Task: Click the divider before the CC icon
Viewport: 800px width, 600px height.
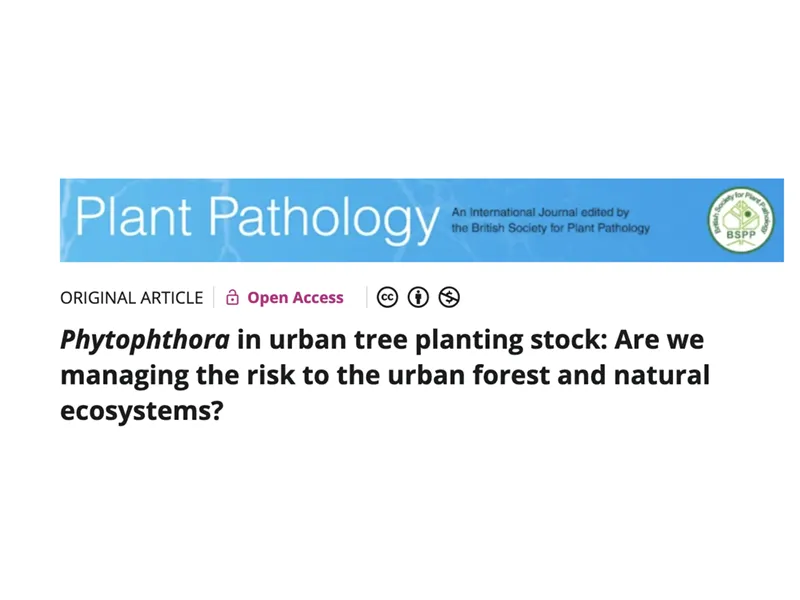Action: coord(366,297)
